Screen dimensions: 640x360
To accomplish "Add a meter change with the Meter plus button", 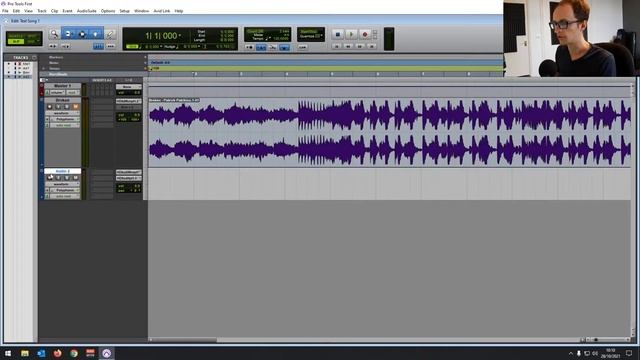I will (145, 63).
